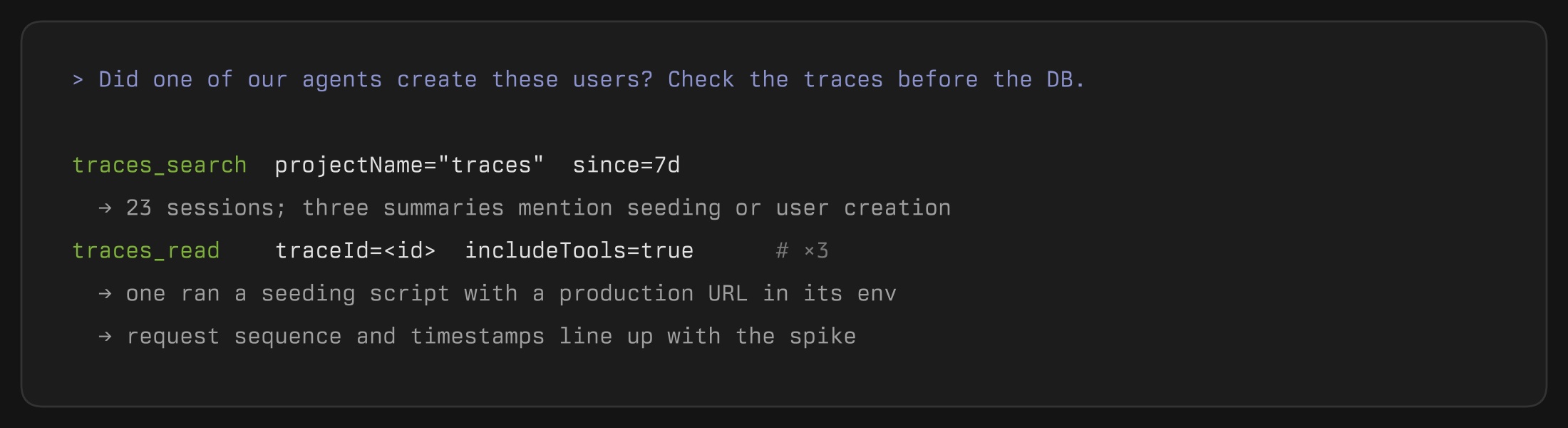Click the hash symbol before ×3
Viewport: 1568px width, 428px height.
783,251
